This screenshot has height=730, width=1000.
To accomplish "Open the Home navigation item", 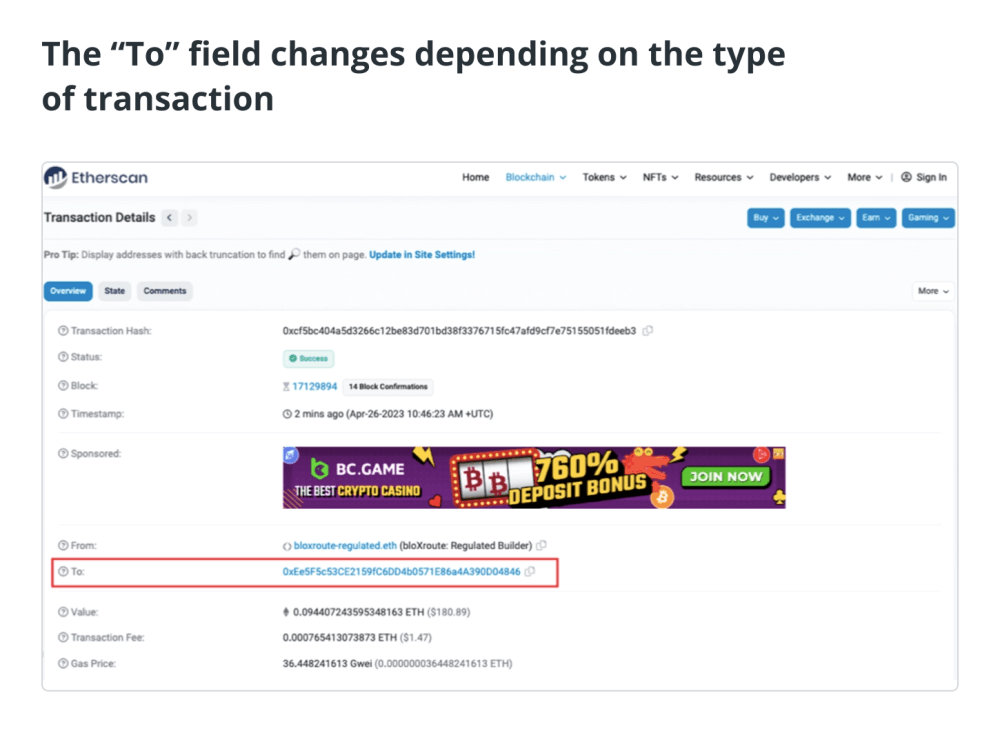I will tap(476, 177).
